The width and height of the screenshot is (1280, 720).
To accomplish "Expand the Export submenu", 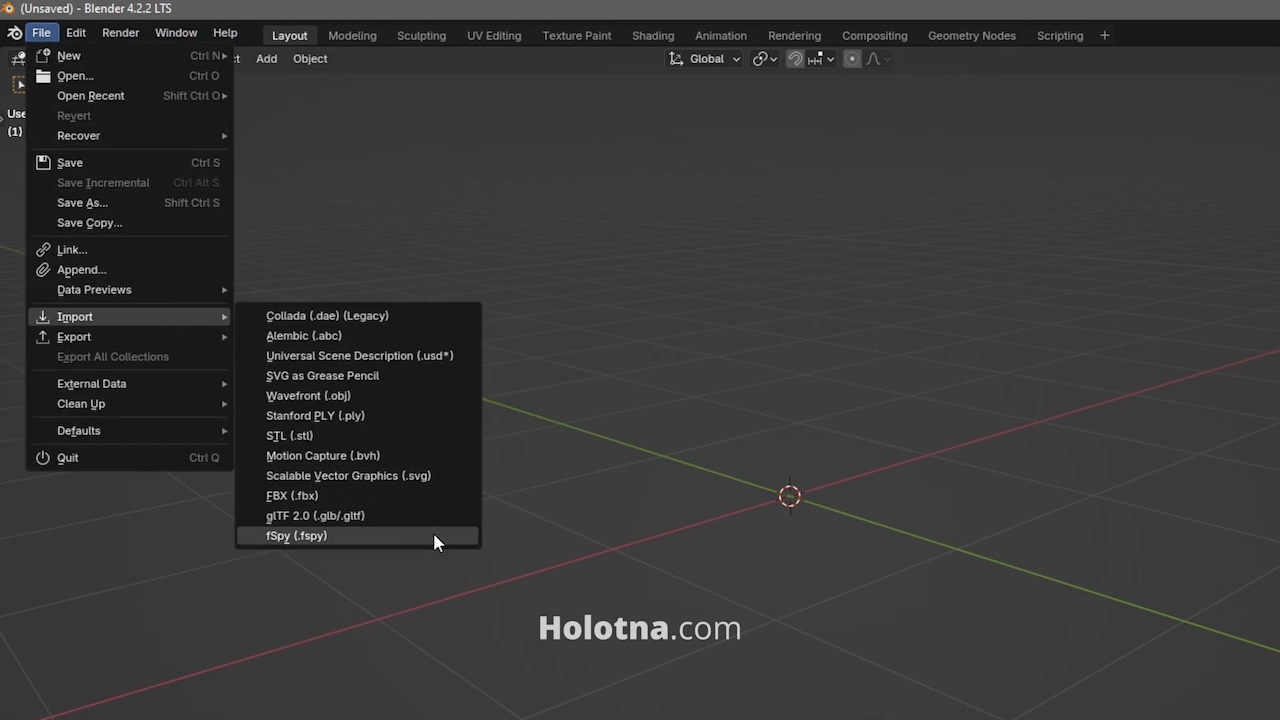I will tap(130, 337).
